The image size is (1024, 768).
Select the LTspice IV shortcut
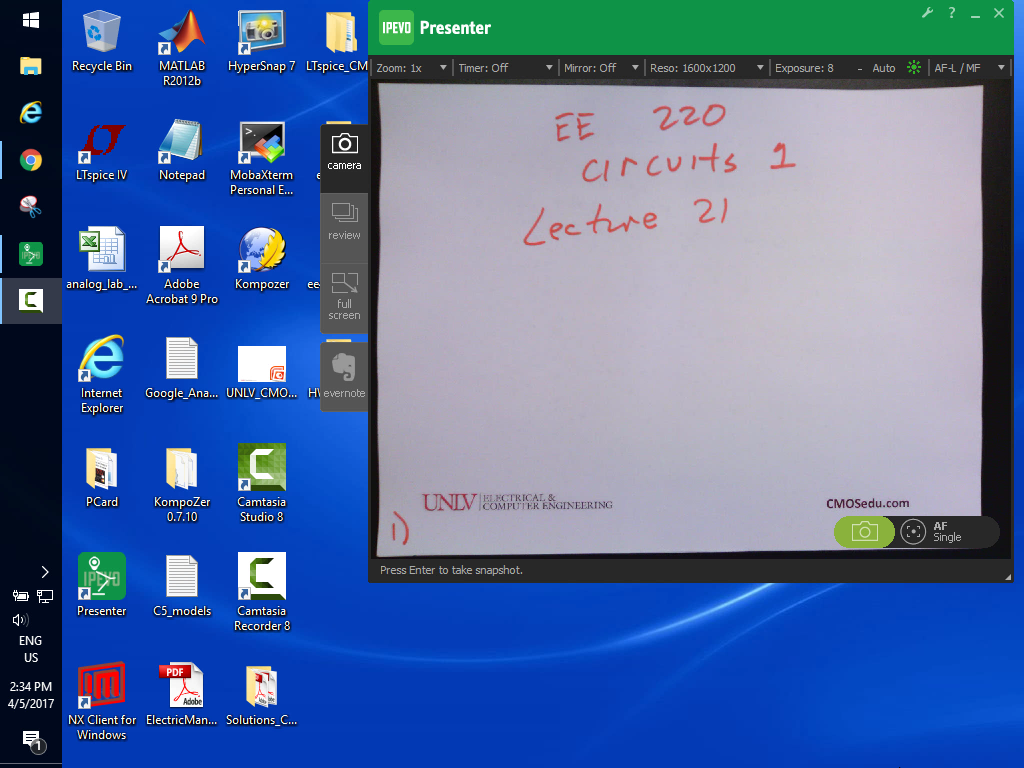[102, 152]
